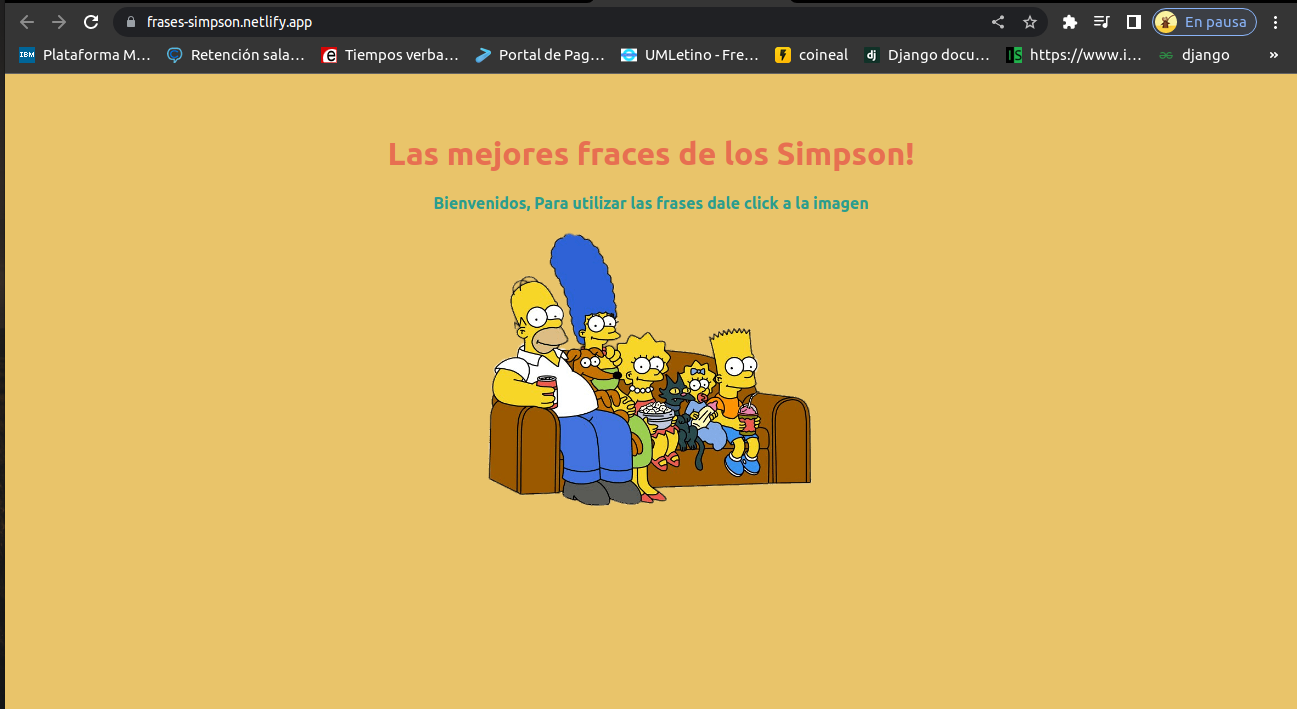Go back to the previous page
The width and height of the screenshot is (1297, 709).
pos(27,22)
